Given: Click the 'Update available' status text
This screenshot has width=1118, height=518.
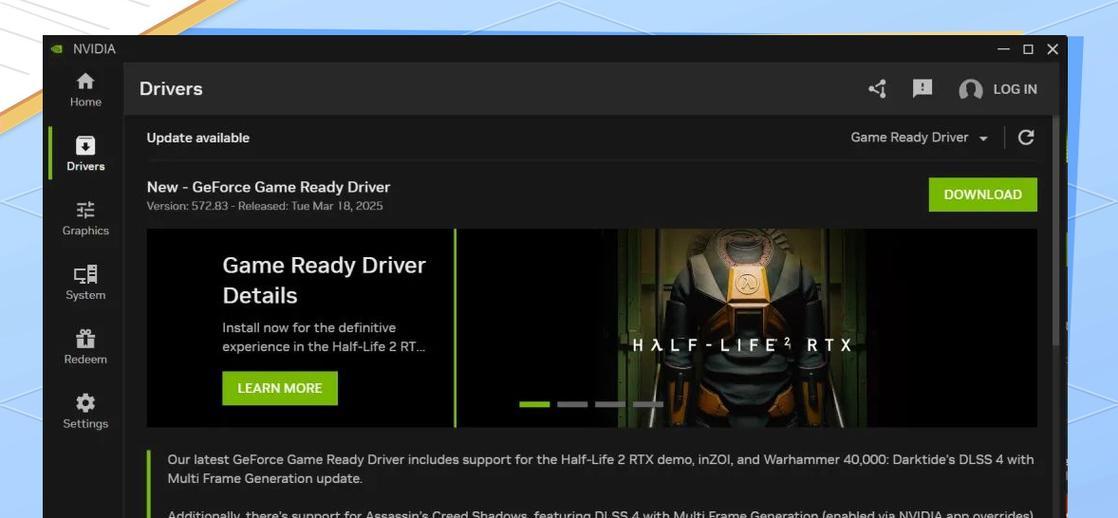Looking at the screenshot, I should pos(198,138).
